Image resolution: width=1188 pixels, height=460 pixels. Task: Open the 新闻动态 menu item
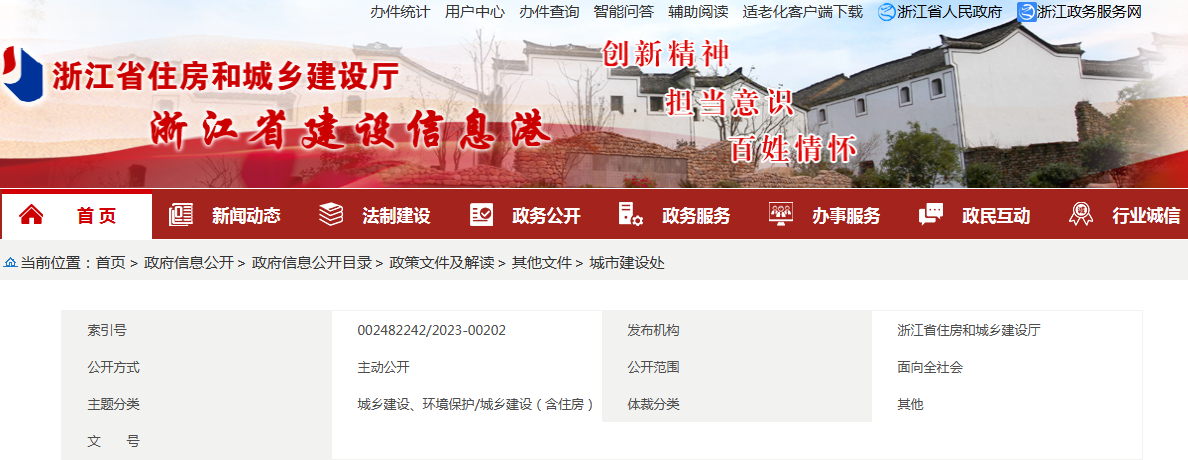[x=245, y=216]
